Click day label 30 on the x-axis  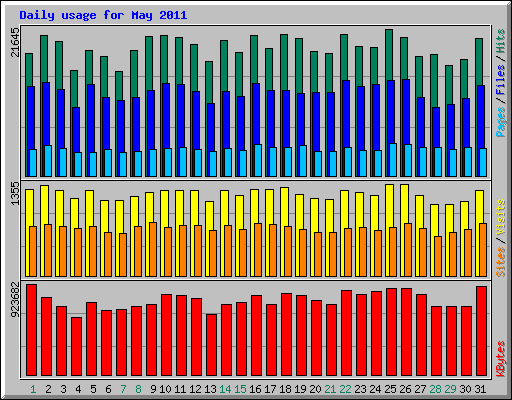pyautogui.click(x=465, y=389)
